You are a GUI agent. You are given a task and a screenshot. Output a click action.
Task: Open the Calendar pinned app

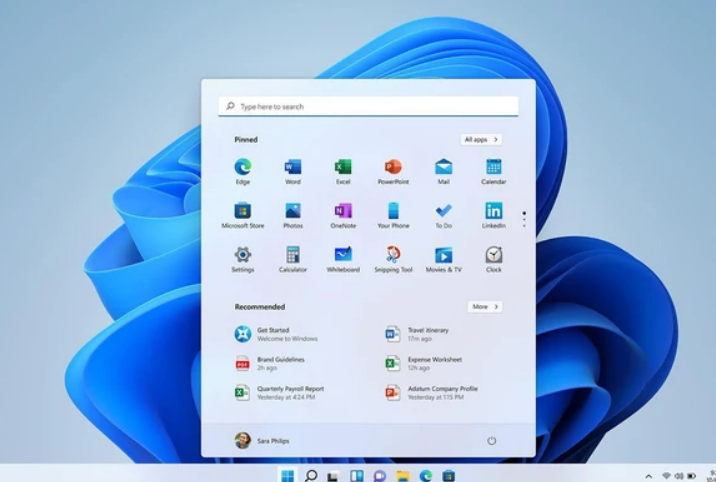pos(494,171)
